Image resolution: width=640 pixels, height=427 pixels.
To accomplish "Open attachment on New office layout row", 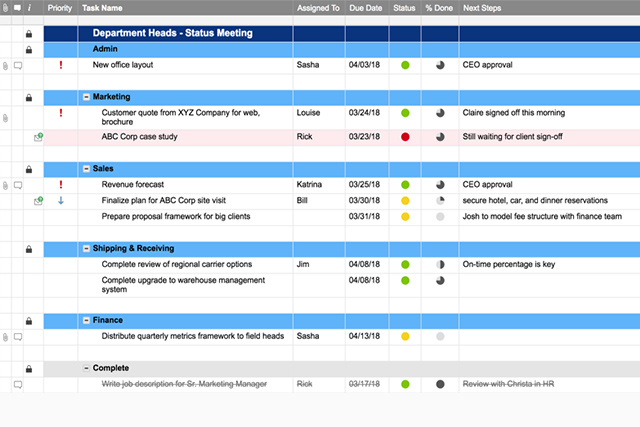I will 5,66.
